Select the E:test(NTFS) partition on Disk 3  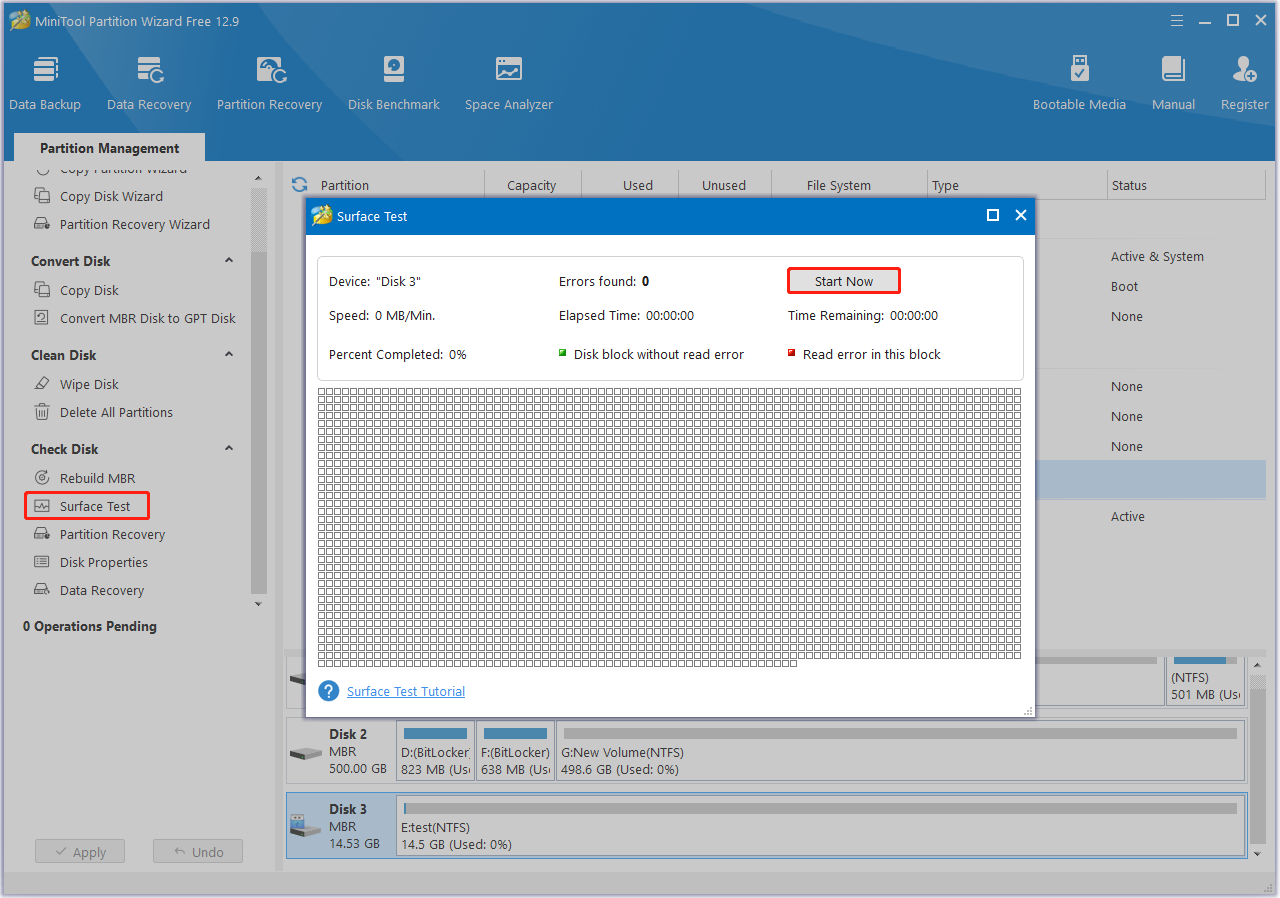pyautogui.click(x=822, y=826)
